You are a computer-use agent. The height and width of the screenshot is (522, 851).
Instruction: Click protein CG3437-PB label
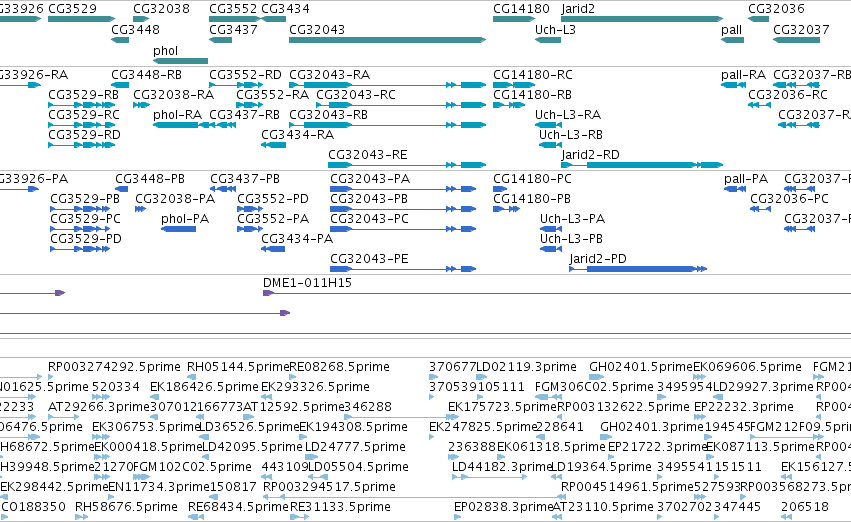245,179
